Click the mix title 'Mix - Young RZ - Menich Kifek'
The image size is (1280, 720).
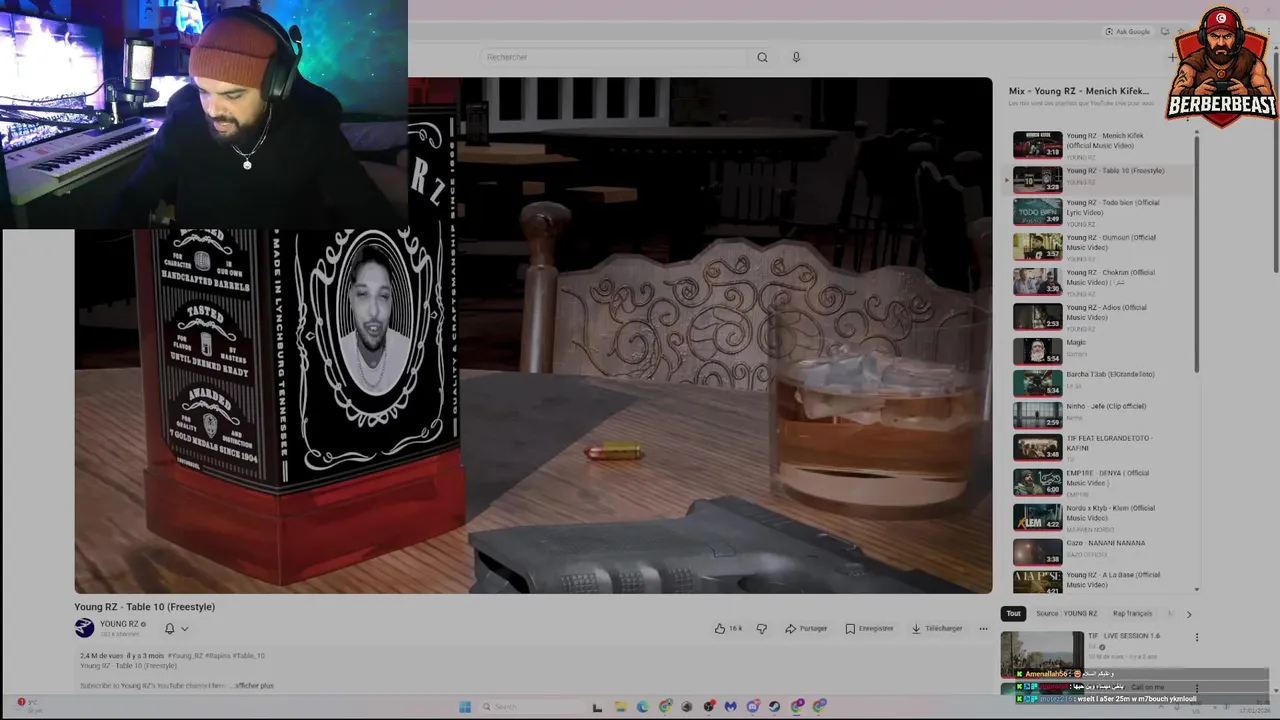(1078, 91)
